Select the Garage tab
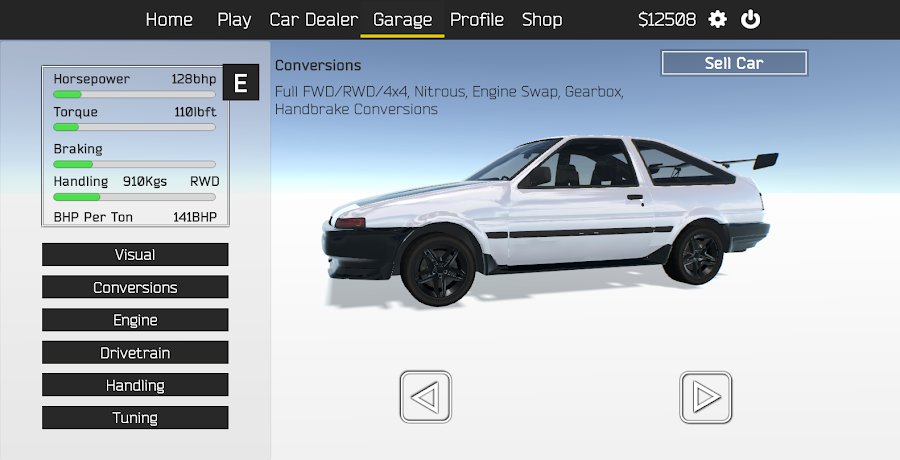The image size is (900, 460). [402, 19]
